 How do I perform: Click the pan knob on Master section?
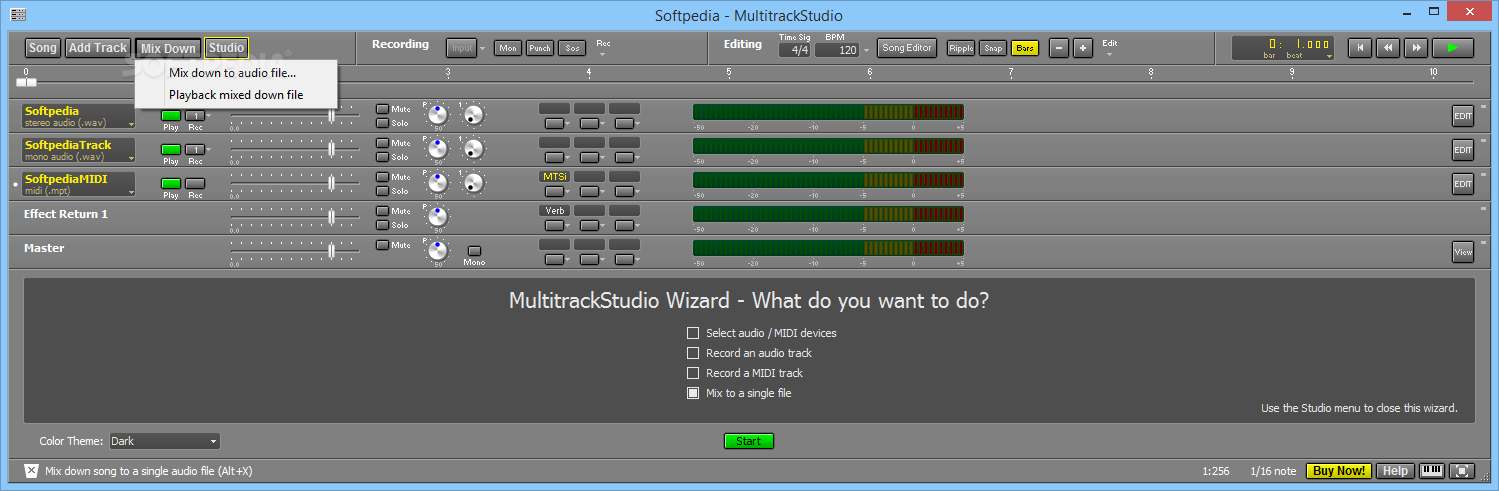tap(438, 251)
